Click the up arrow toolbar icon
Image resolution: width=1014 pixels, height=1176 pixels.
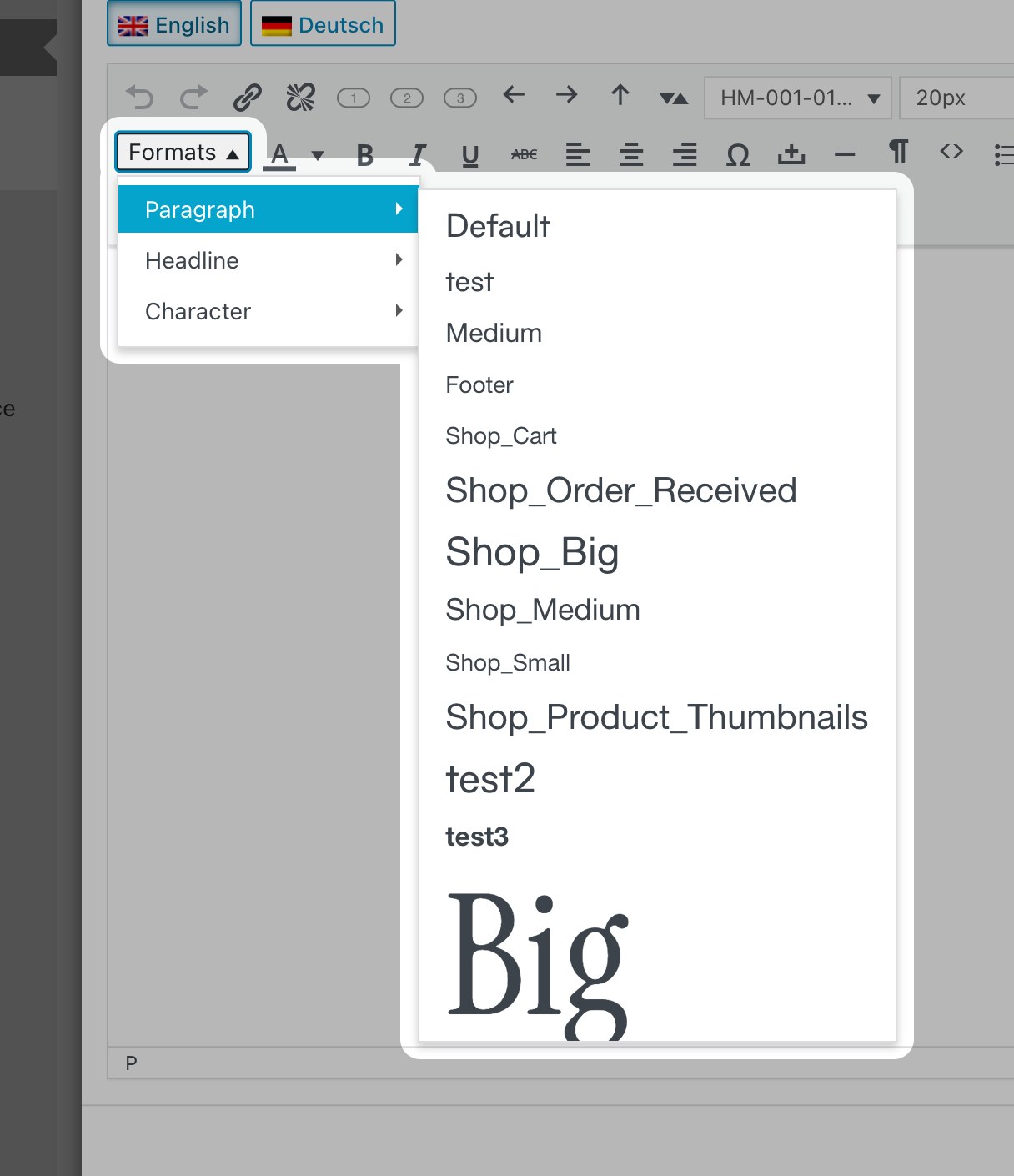pyautogui.click(x=620, y=95)
